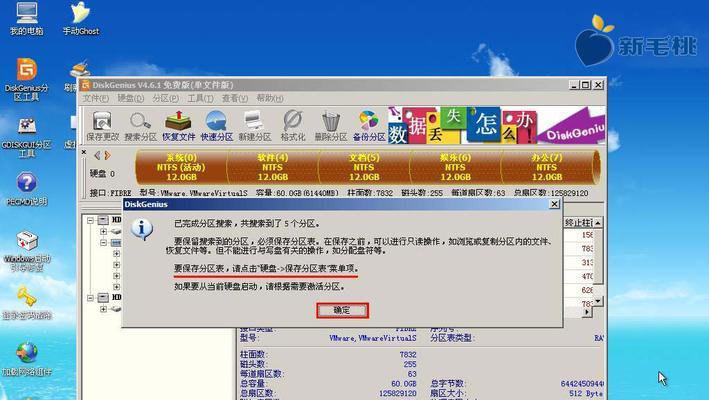Screen dimensions: 709x400
Task: Open the 帮助(H) menu
Action: point(270,98)
